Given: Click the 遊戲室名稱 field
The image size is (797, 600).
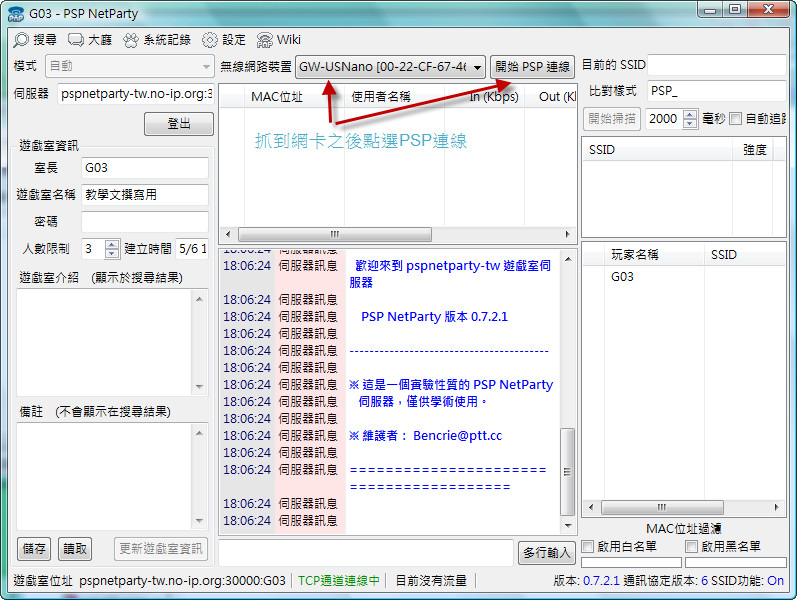Looking at the screenshot, I should pos(145,195).
